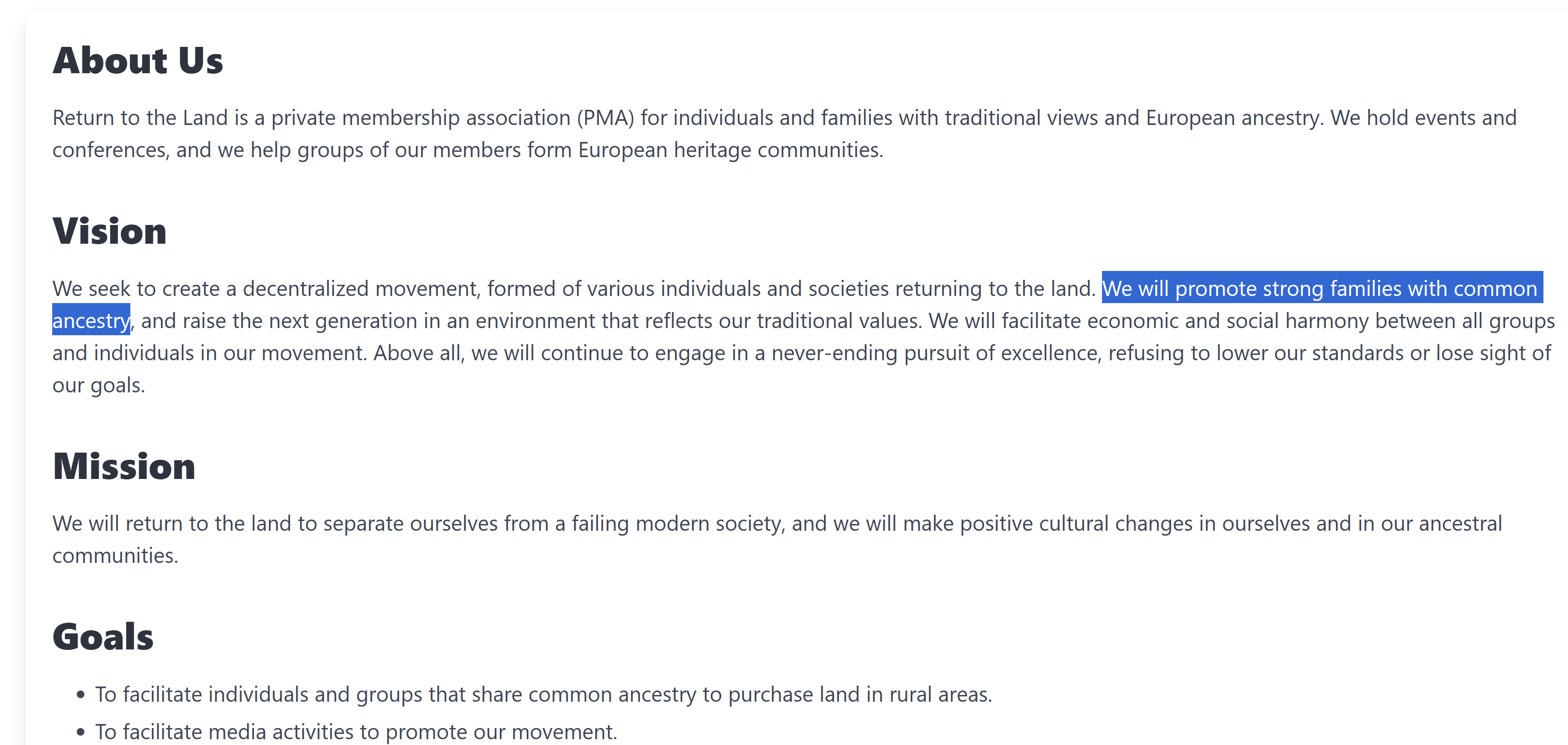This screenshot has height=745, width=1568.
Task: Click the bullet before 'To facilitate individuals and groups'
Action: click(81, 695)
